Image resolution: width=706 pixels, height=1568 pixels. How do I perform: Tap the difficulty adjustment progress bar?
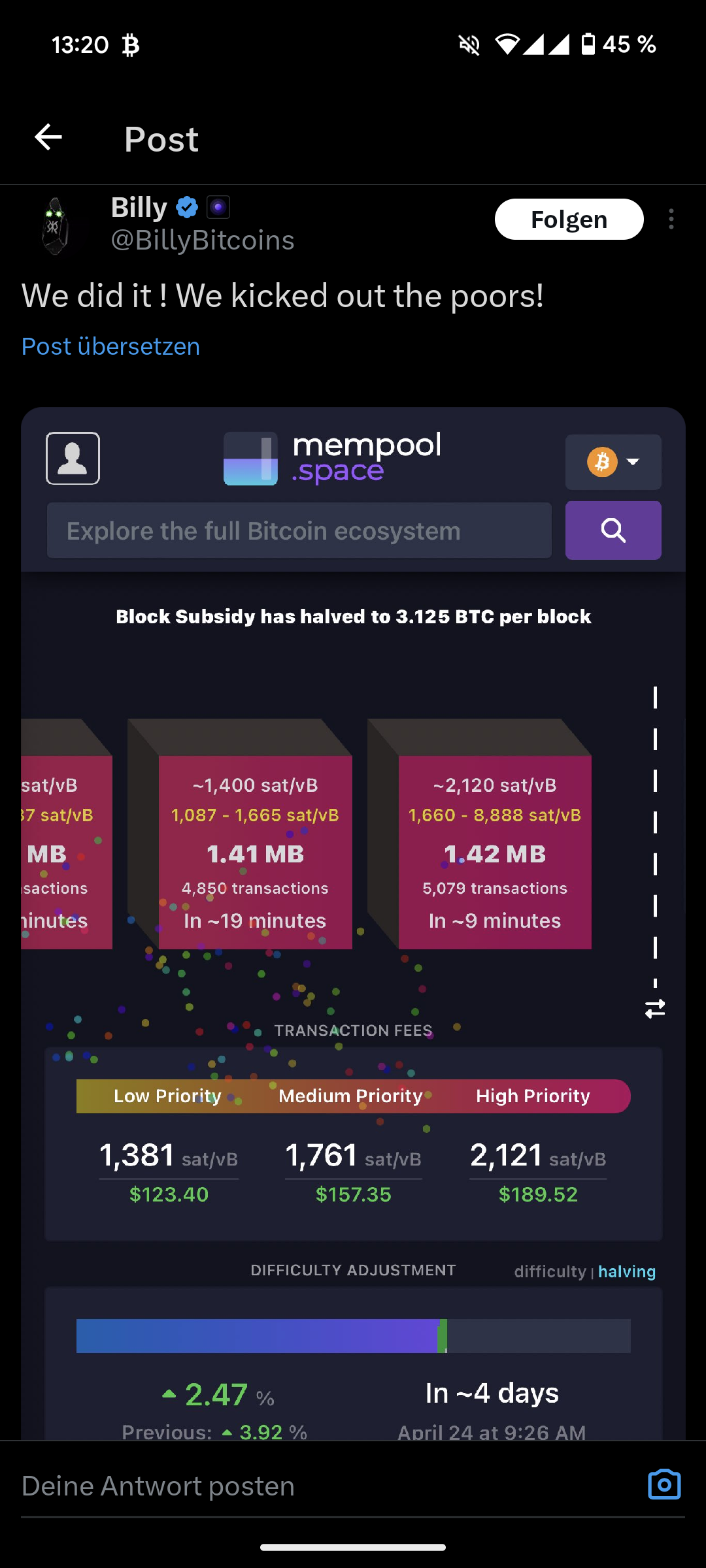click(353, 1335)
